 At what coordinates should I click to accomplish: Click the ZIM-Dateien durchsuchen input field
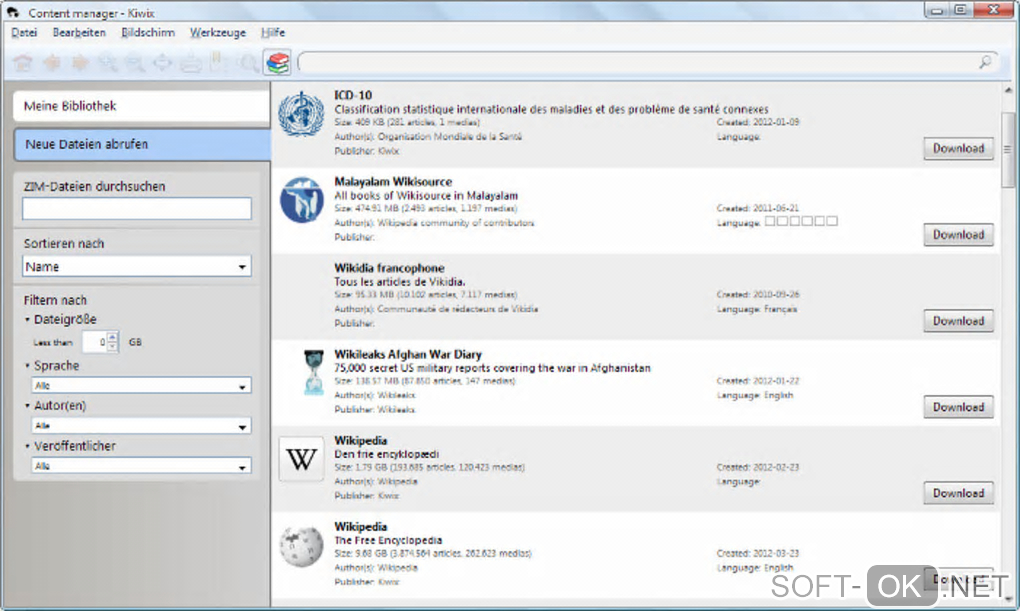[x=137, y=208]
